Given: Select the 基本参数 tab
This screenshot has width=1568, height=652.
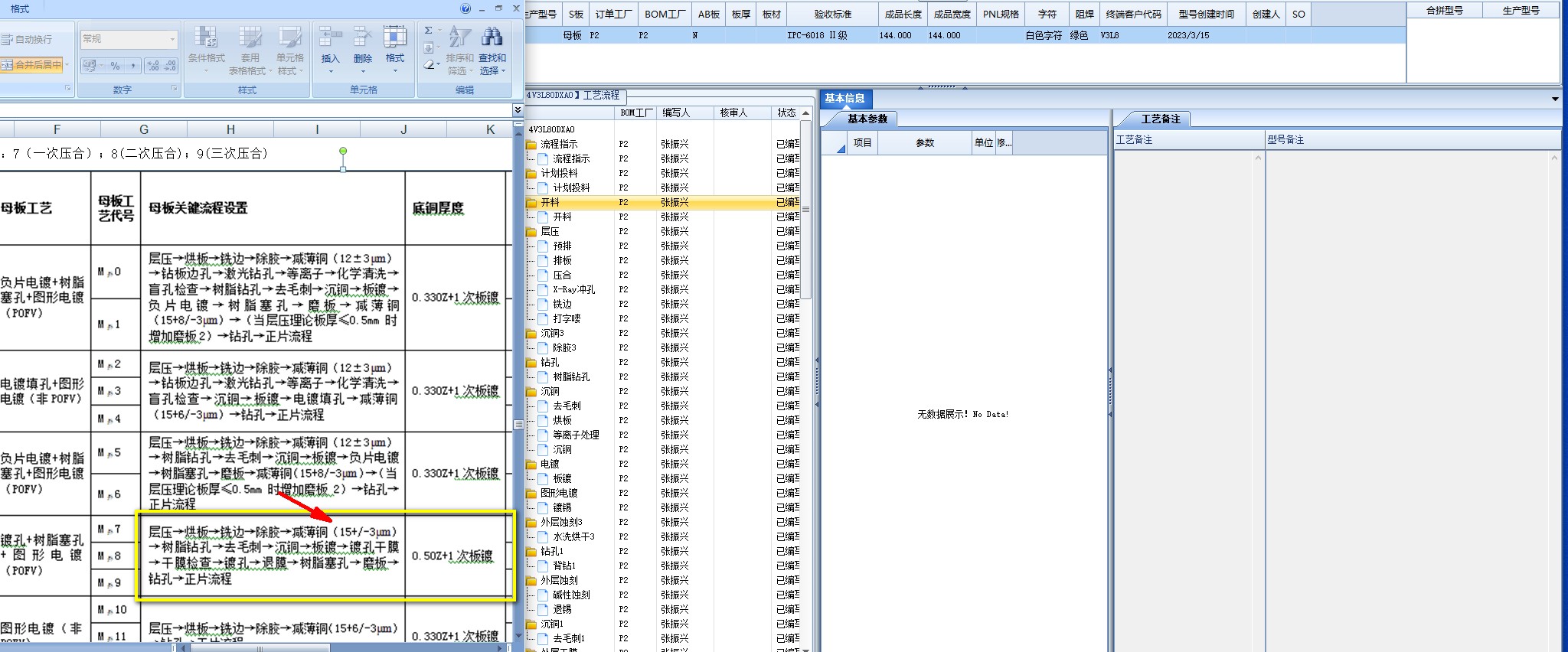Looking at the screenshot, I should (x=867, y=119).
